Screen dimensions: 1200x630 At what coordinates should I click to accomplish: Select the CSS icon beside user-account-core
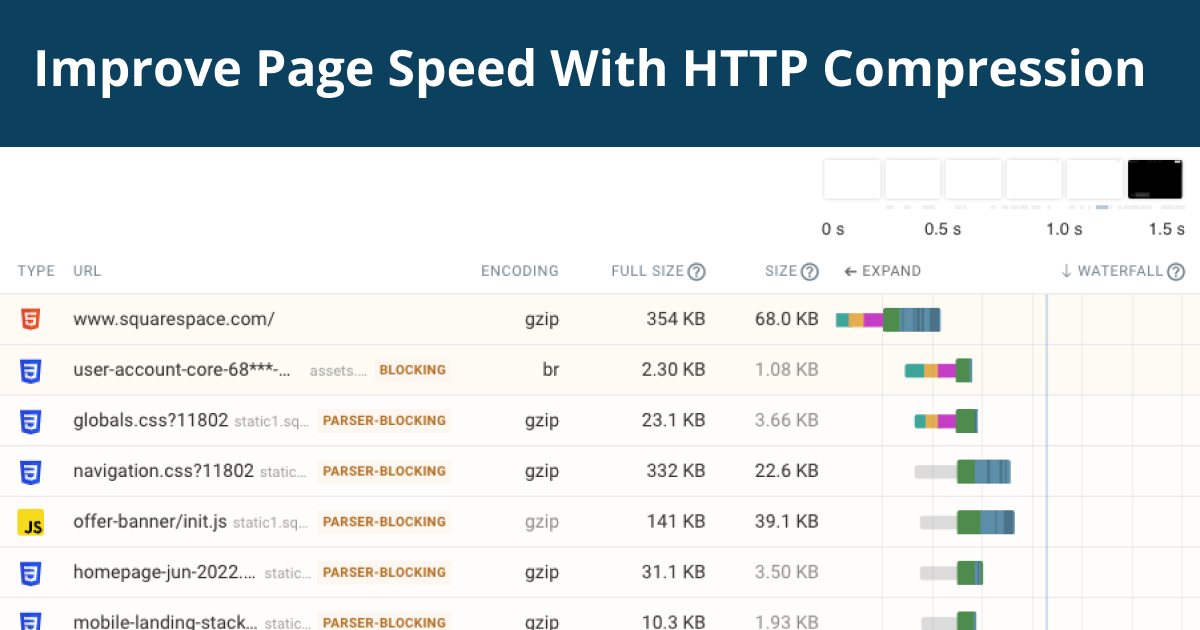pyautogui.click(x=32, y=370)
